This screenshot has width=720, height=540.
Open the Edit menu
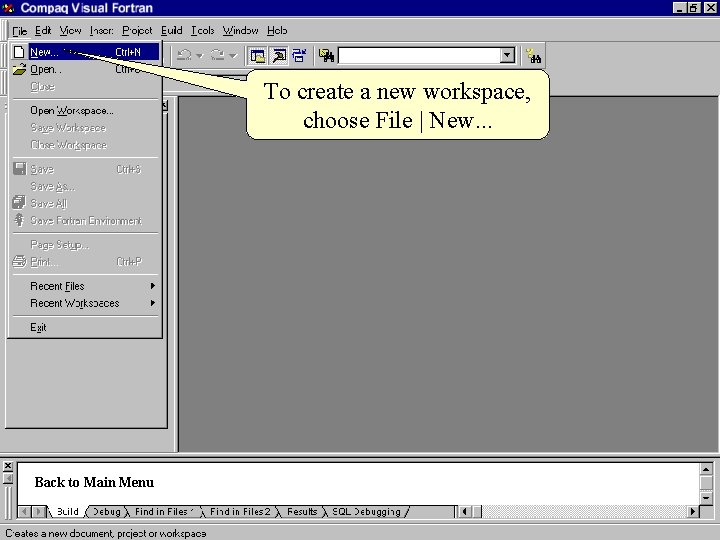(43, 31)
